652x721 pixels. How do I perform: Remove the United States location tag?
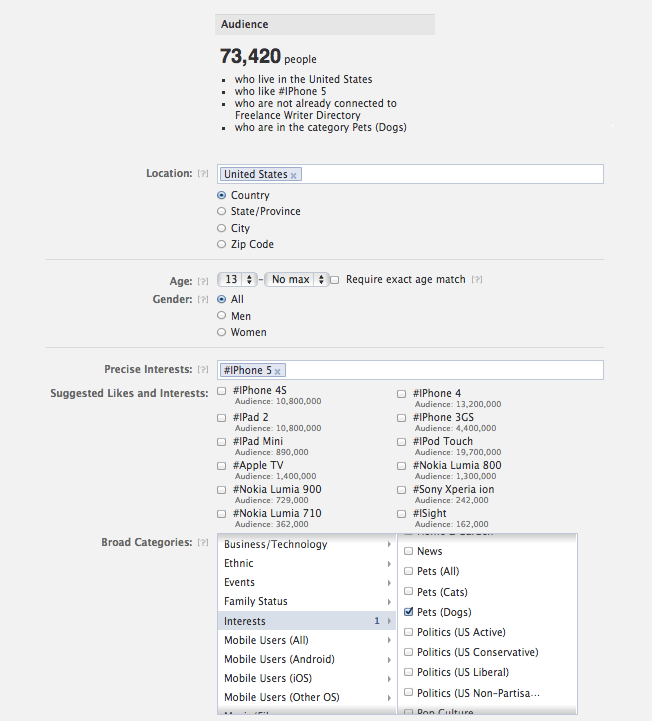pos(293,176)
